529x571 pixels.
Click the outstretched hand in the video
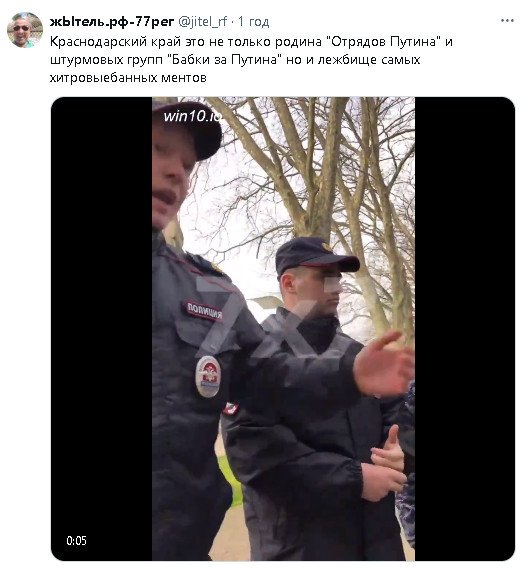[383, 364]
